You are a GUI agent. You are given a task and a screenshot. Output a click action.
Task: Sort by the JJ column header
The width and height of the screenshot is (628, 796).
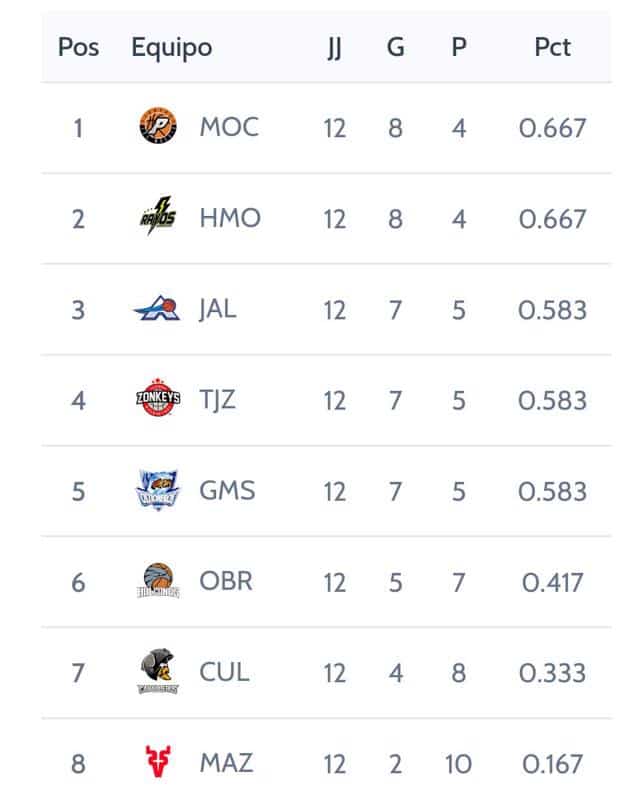click(x=335, y=49)
